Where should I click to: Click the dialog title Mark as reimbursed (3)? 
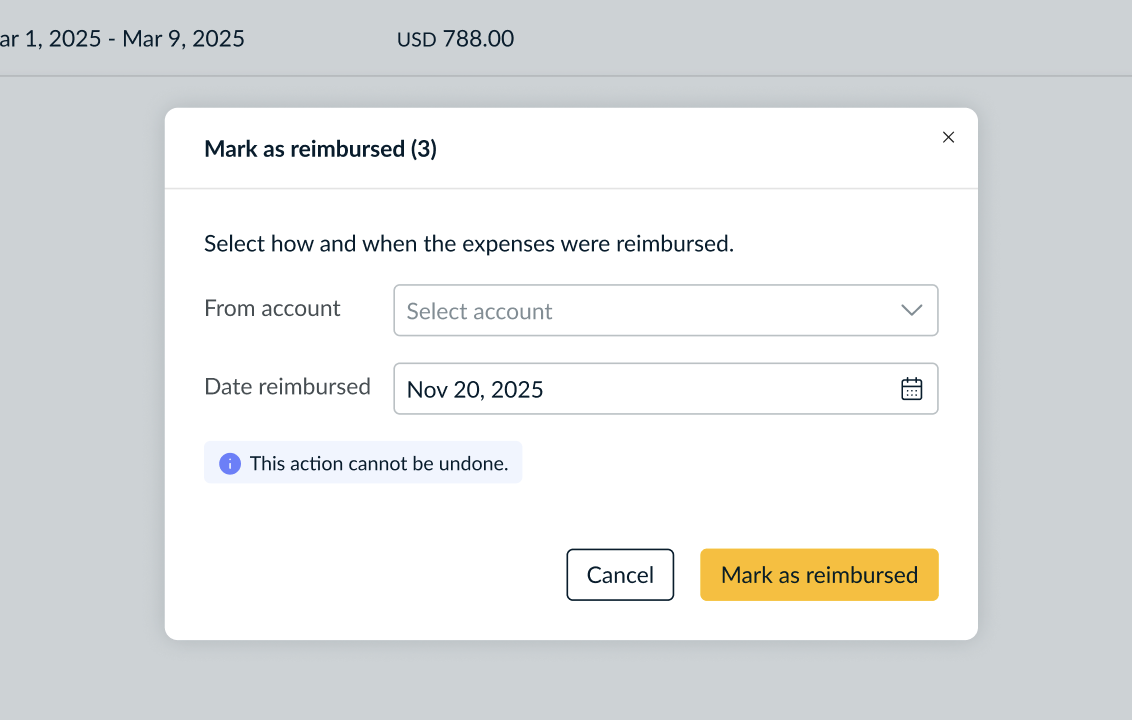(x=320, y=150)
